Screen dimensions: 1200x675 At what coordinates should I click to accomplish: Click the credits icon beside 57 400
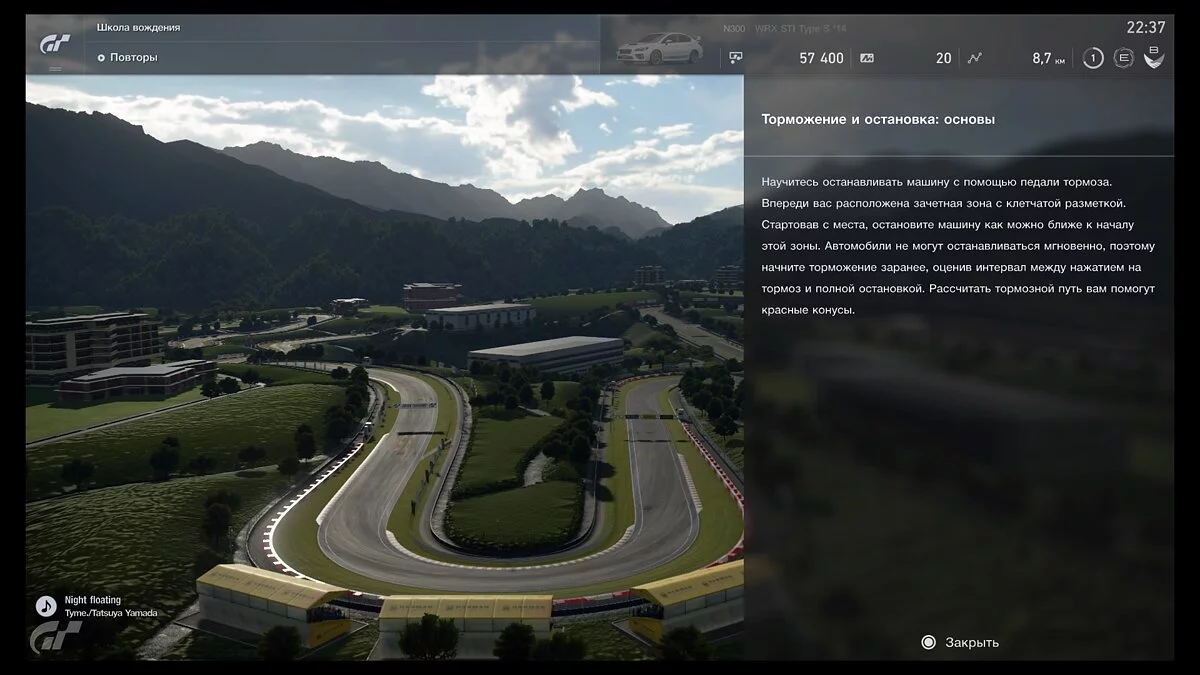736,58
